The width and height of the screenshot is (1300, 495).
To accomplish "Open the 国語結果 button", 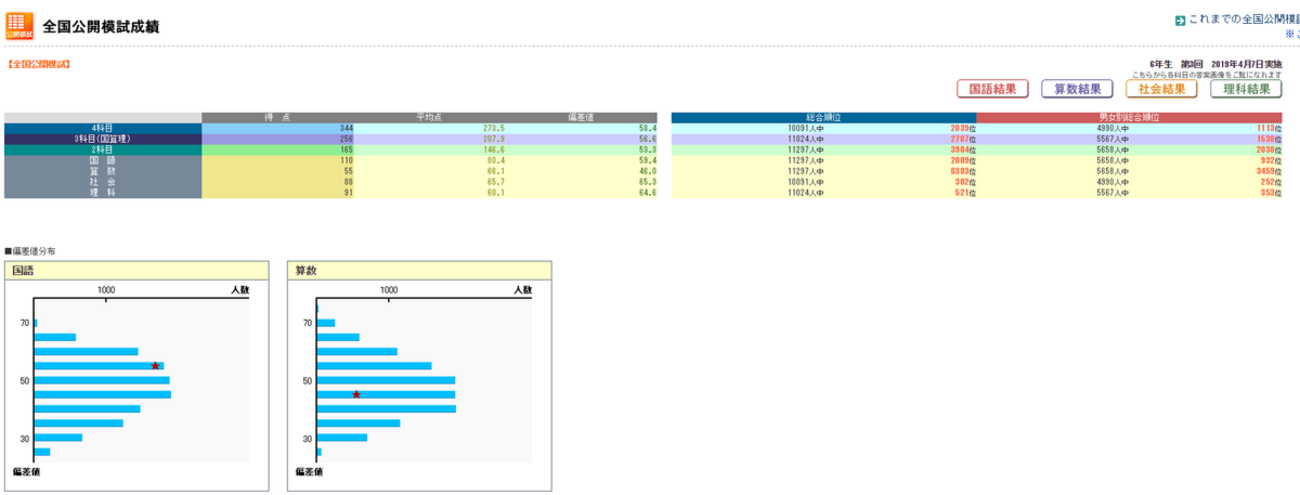I will pos(993,89).
